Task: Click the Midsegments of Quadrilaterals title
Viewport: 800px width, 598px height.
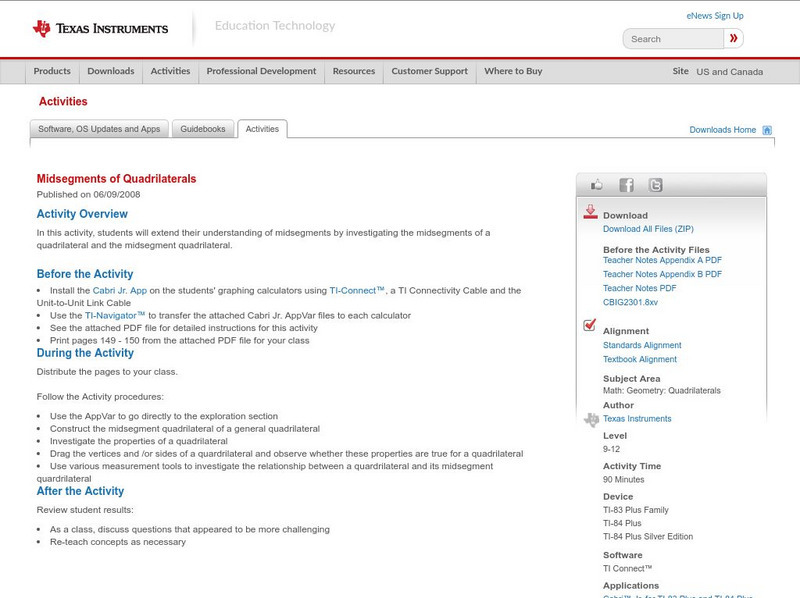Action: tap(116, 179)
